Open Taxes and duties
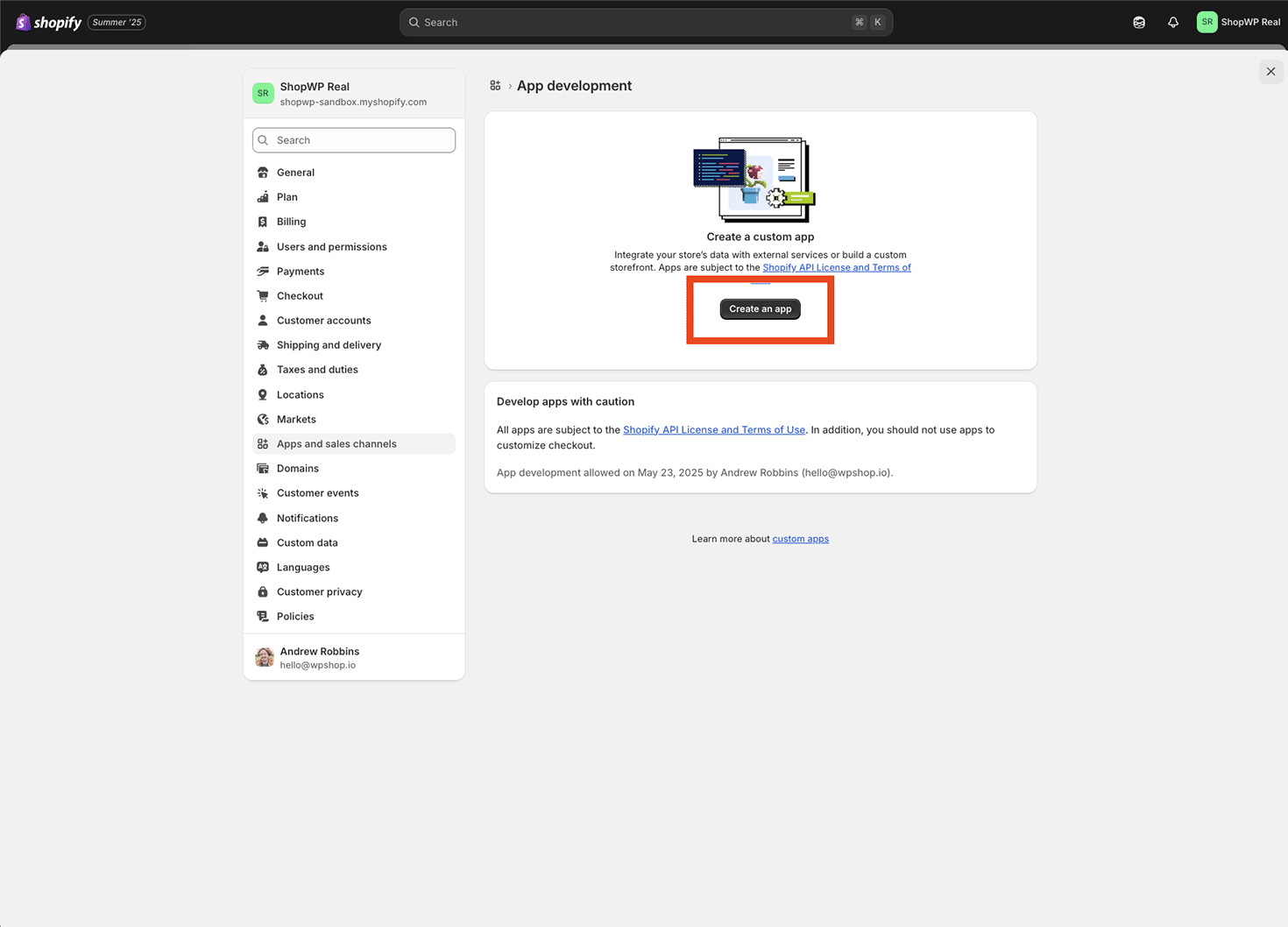The height and width of the screenshot is (927, 1288). click(x=354, y=370)
